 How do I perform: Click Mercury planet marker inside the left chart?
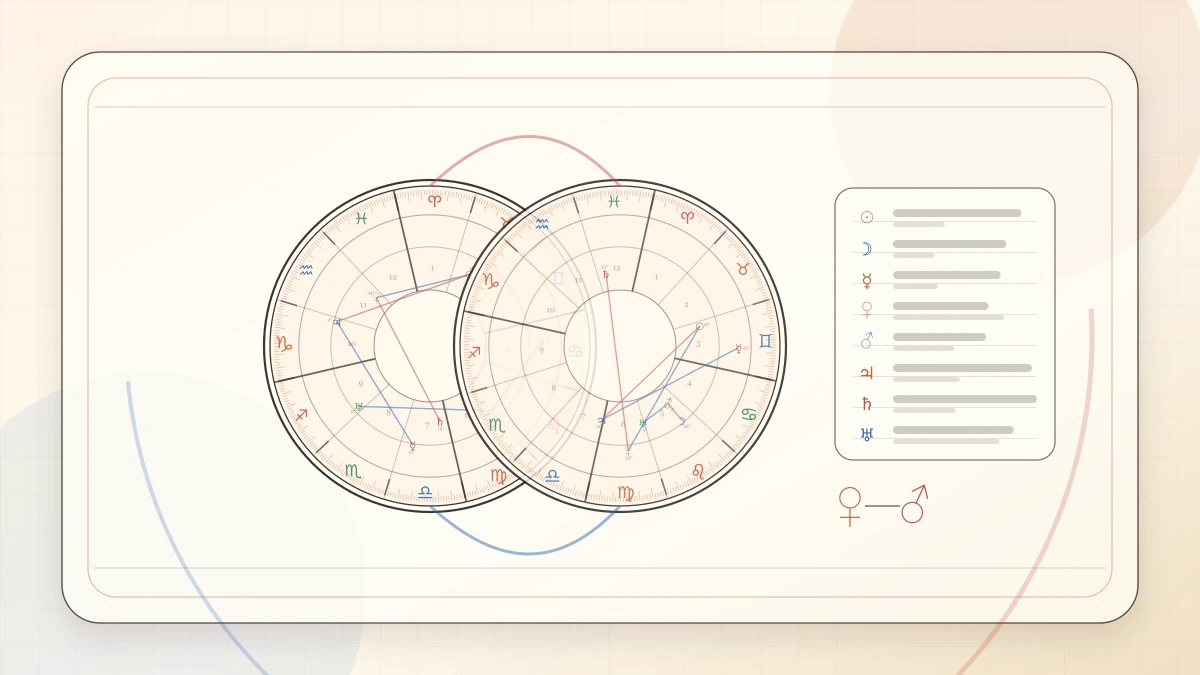tap(412, 446)
